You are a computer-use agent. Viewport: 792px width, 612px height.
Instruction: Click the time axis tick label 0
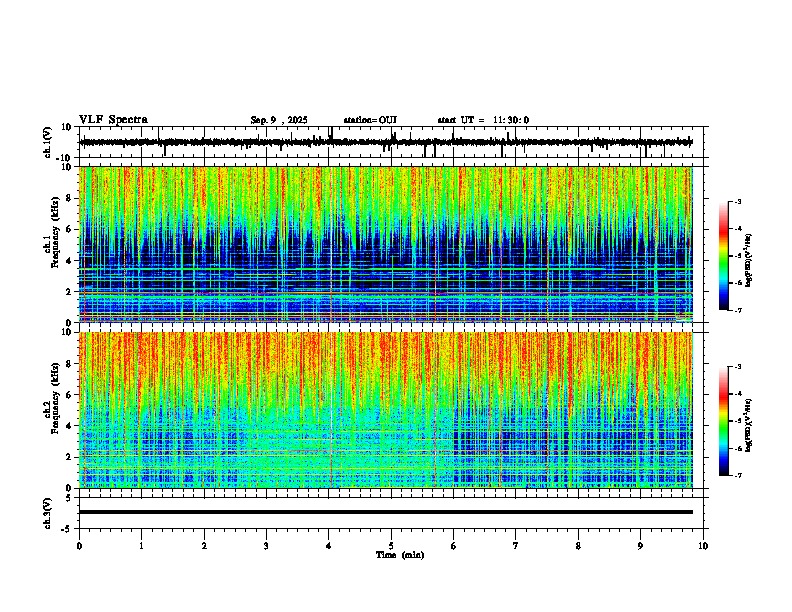79,546
